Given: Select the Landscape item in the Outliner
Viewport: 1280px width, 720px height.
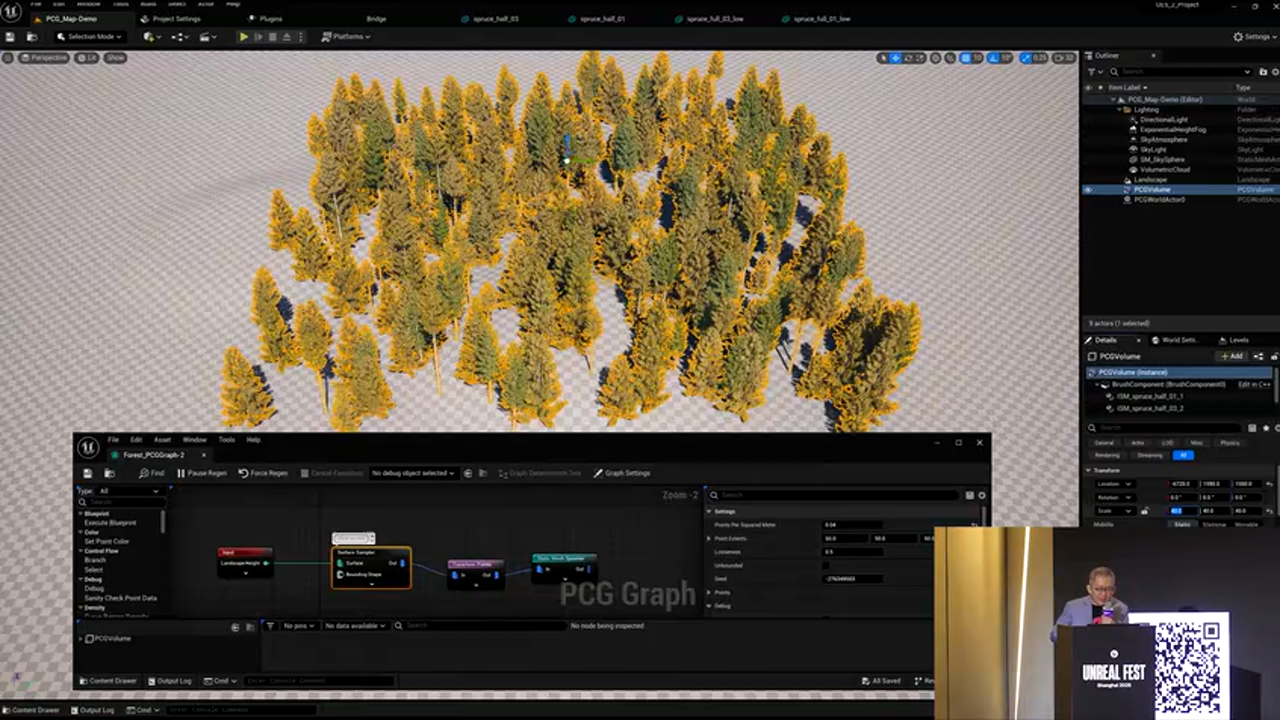Looking at the screenshot, I should pos(1150,179).
